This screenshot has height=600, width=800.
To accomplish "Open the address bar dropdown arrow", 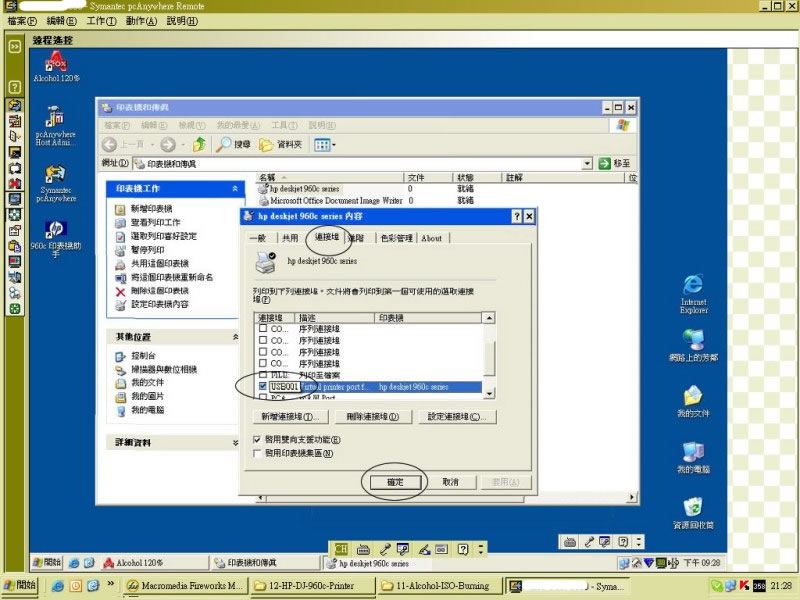I will [x=590, y=163].
